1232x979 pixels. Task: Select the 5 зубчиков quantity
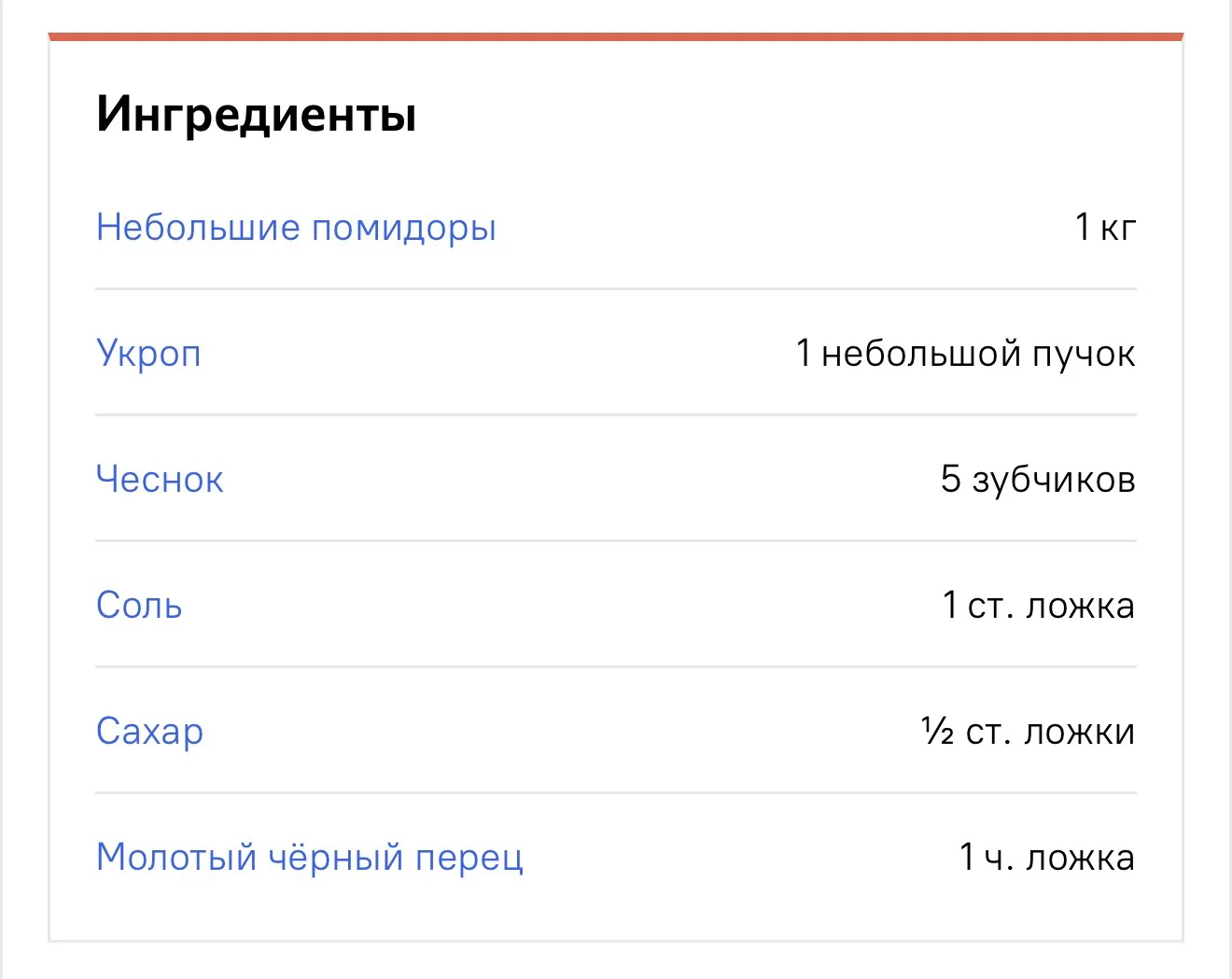1038,479
